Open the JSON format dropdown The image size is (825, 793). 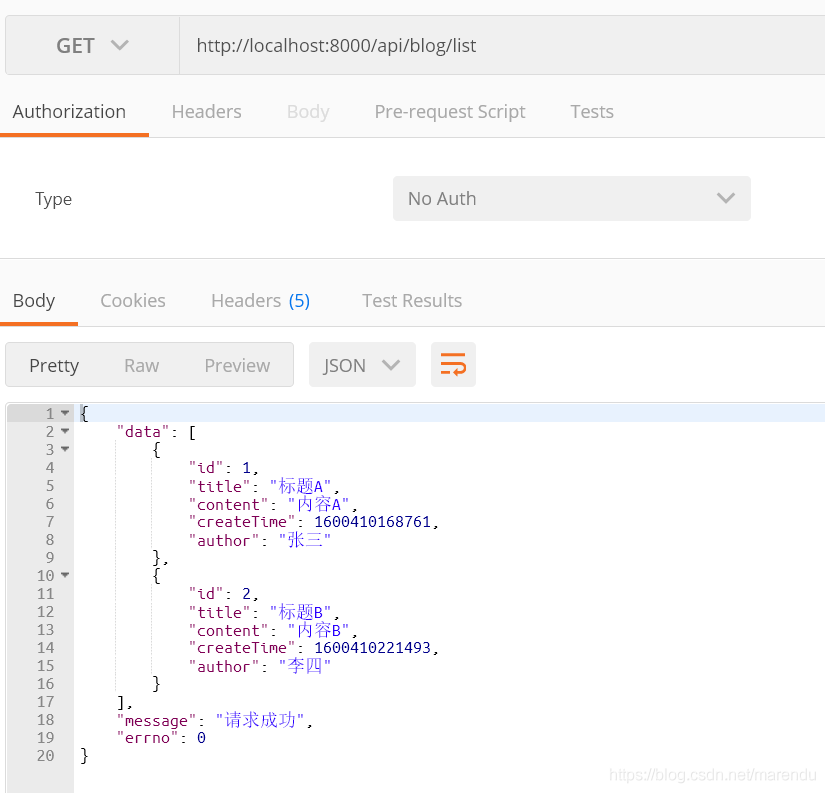coord(362,365)
